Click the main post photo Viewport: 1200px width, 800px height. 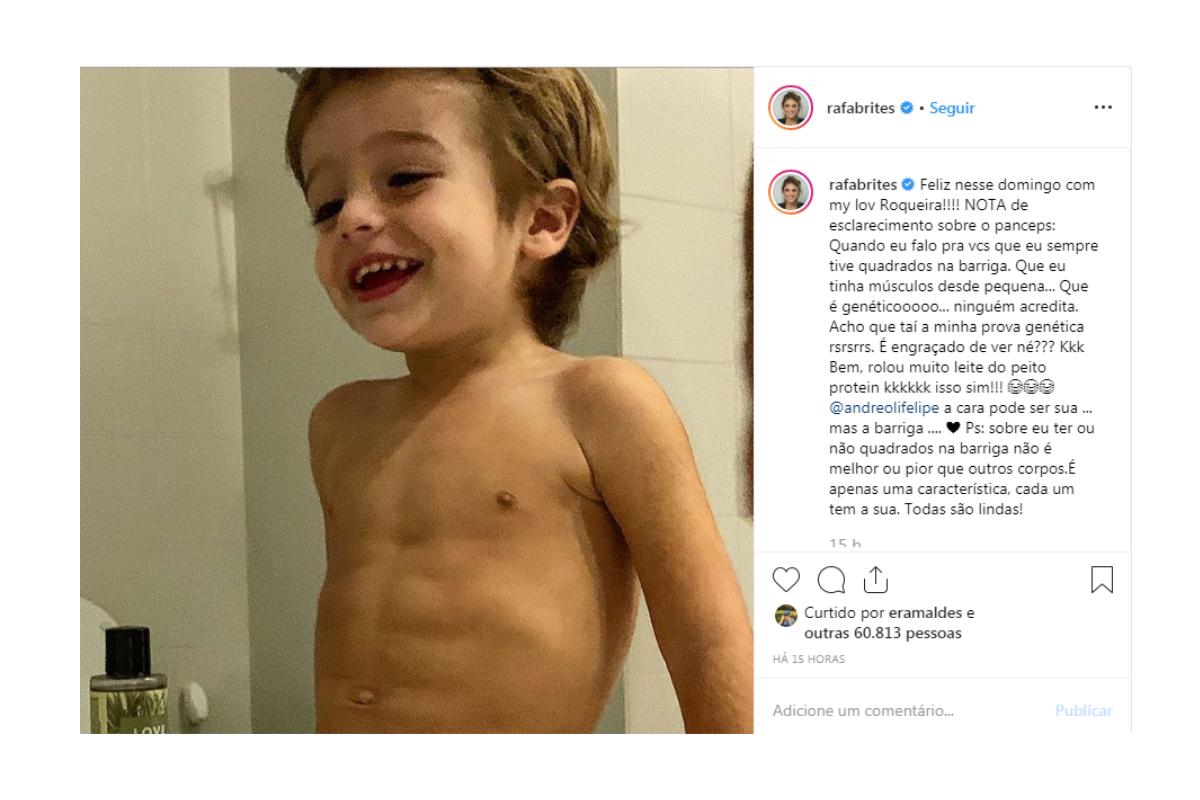click(416, 400)
